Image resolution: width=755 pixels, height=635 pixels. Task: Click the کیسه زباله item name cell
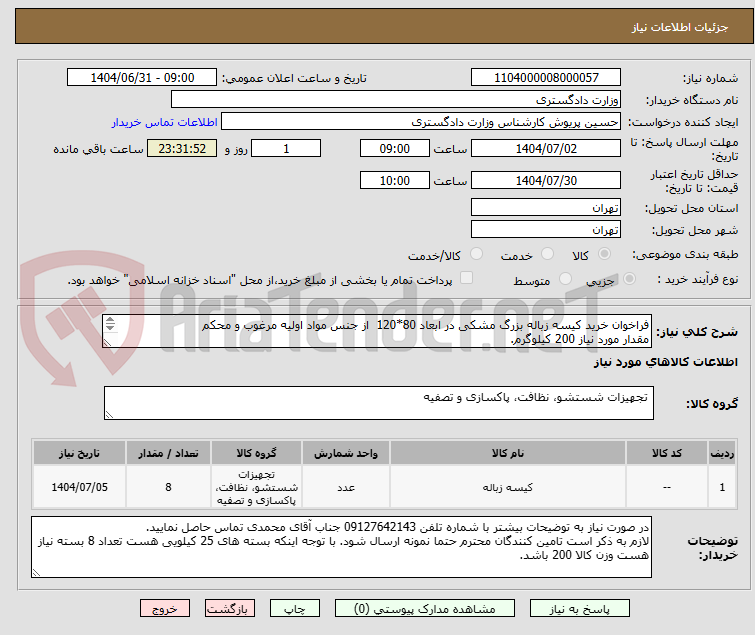(508, 487)
